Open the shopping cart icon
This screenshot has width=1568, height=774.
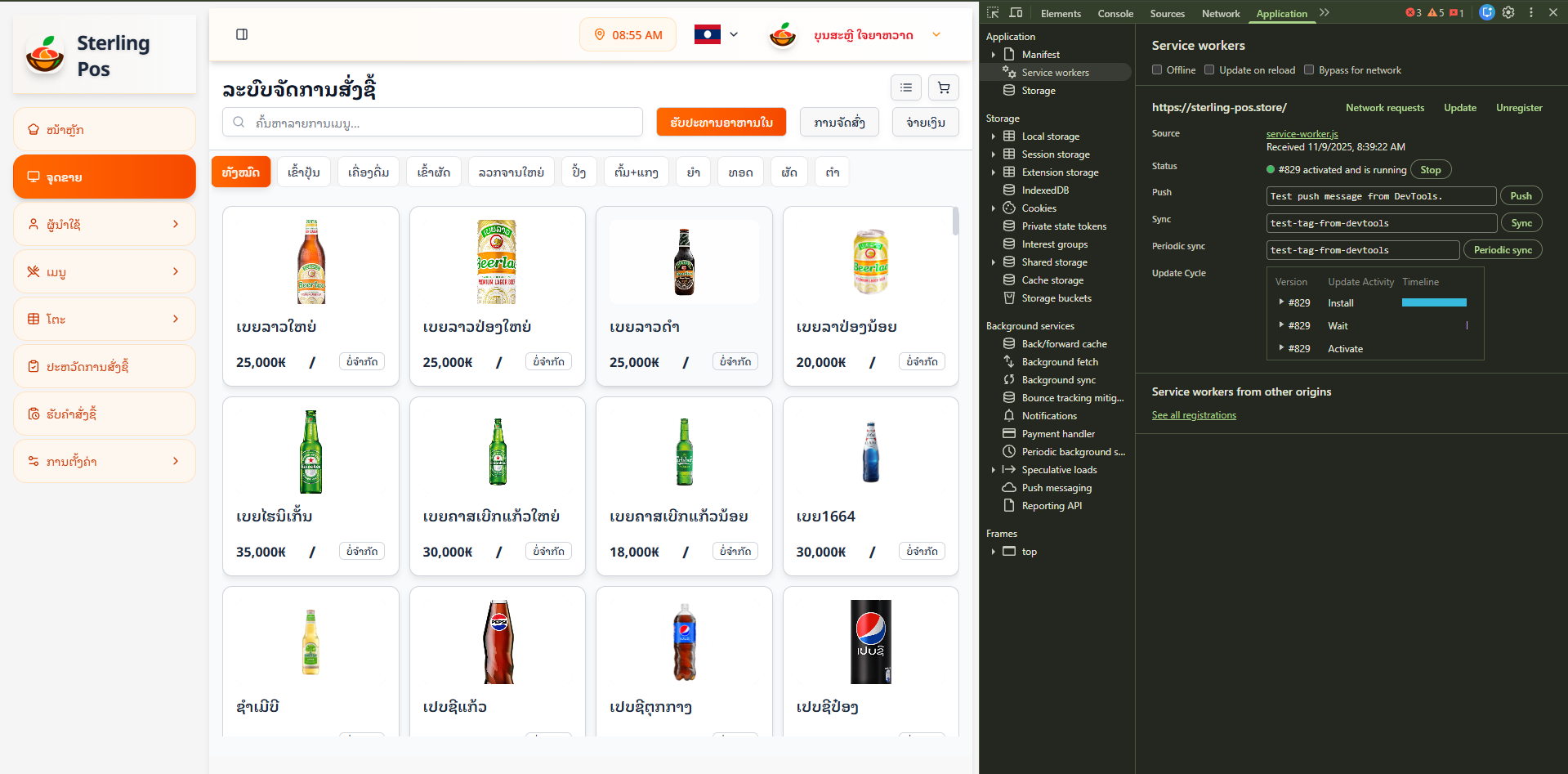944,87
